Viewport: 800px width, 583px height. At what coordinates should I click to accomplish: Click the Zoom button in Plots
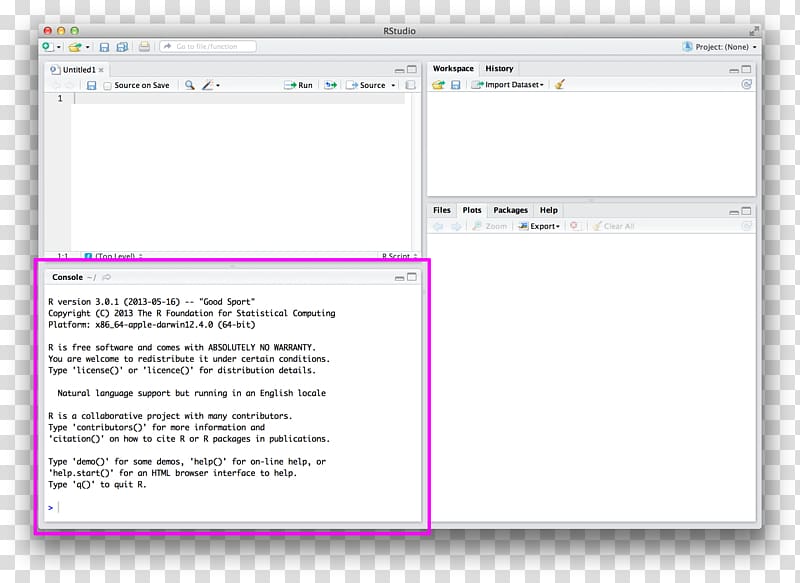pos(490,226)
